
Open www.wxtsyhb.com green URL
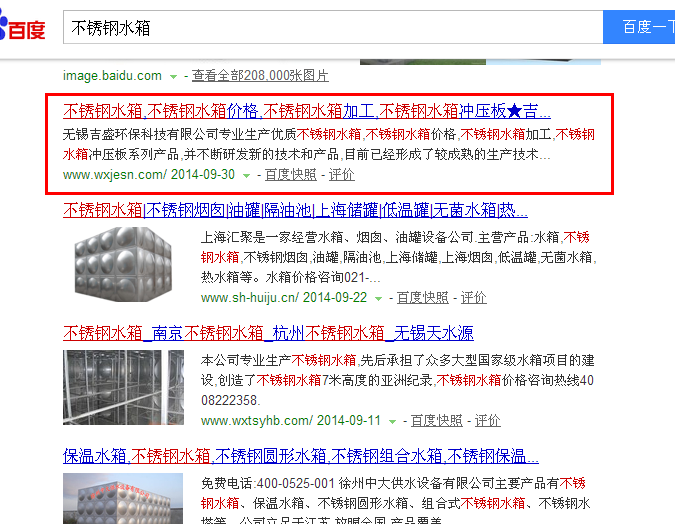(257, 421)
